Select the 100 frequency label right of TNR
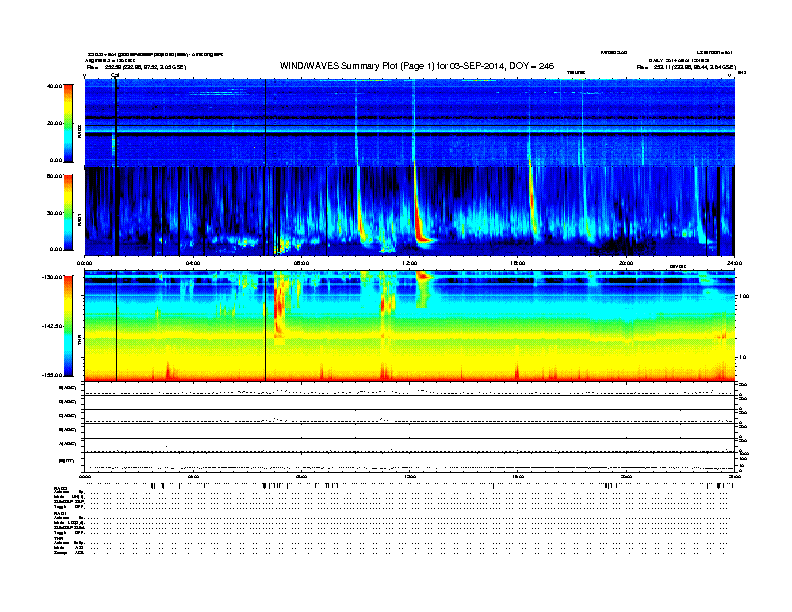Image resolution: width=792 pixels, height=612 pixels. pyautogui.click(x=744, y=296)
